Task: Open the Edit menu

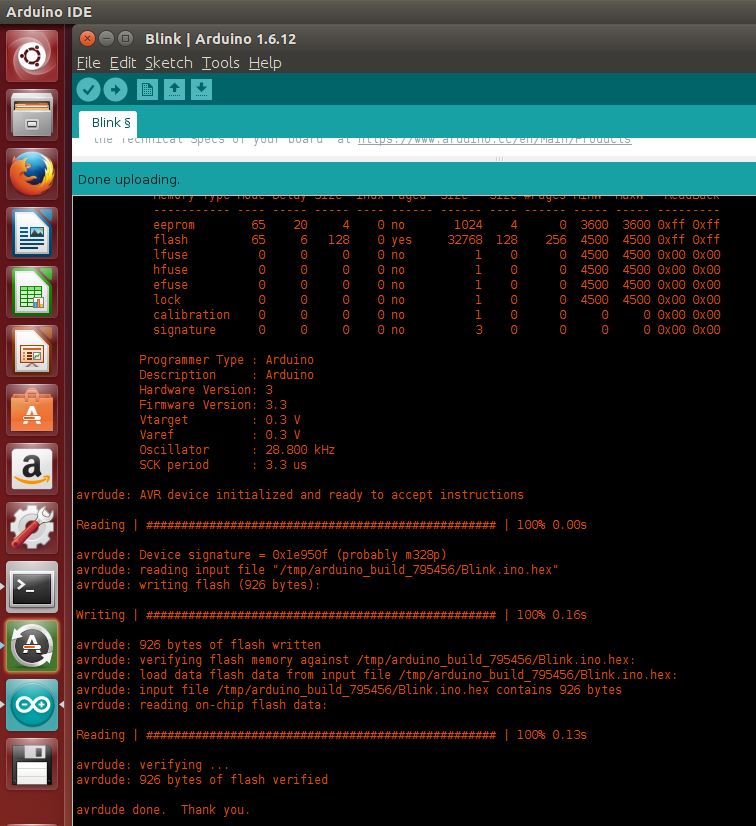Action: pyautogui.click(x=122, y=62)
